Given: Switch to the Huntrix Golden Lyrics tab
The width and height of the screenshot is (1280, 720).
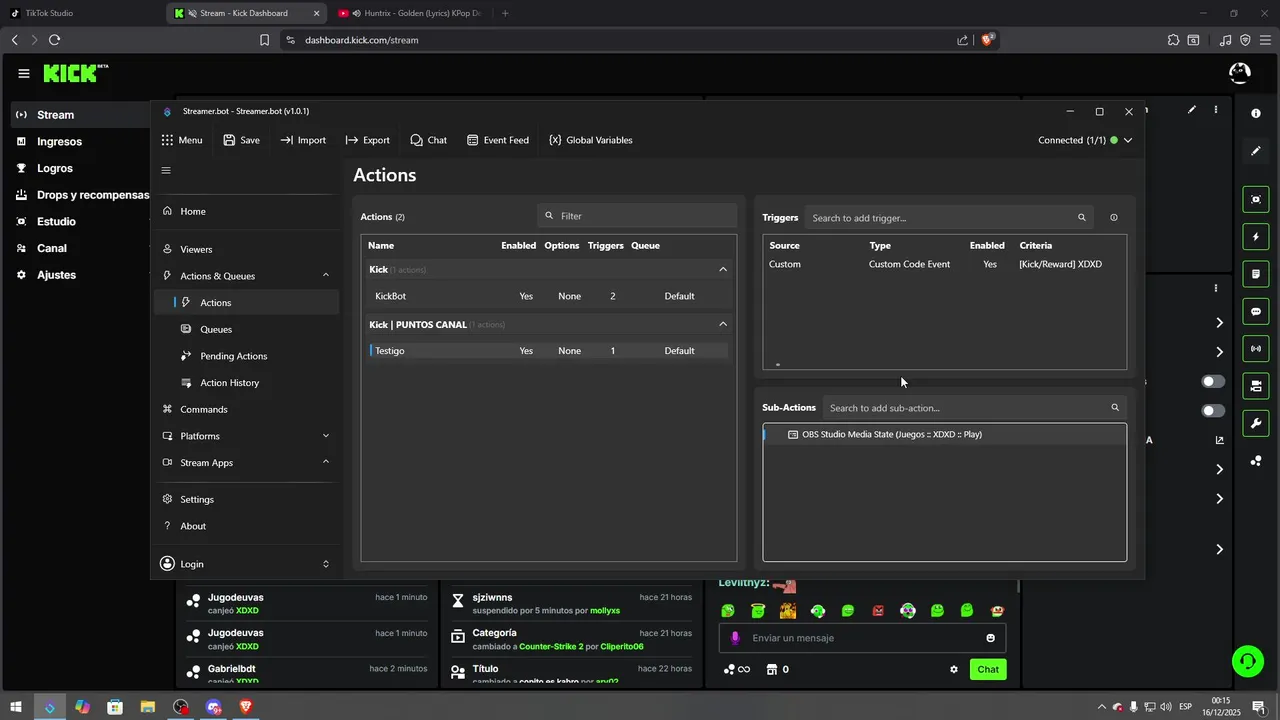Looking at the screenshot, I should [410, 13].
